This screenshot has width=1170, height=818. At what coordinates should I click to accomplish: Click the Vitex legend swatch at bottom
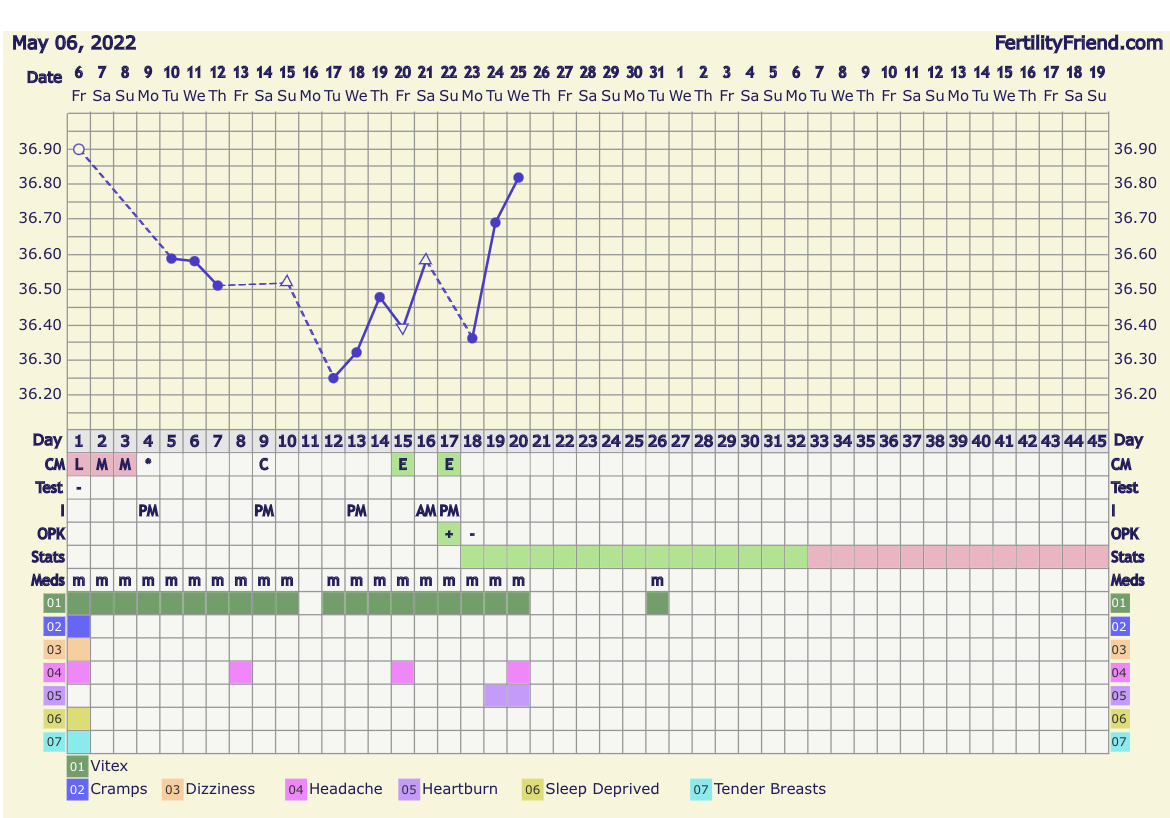tap(78, 767)
